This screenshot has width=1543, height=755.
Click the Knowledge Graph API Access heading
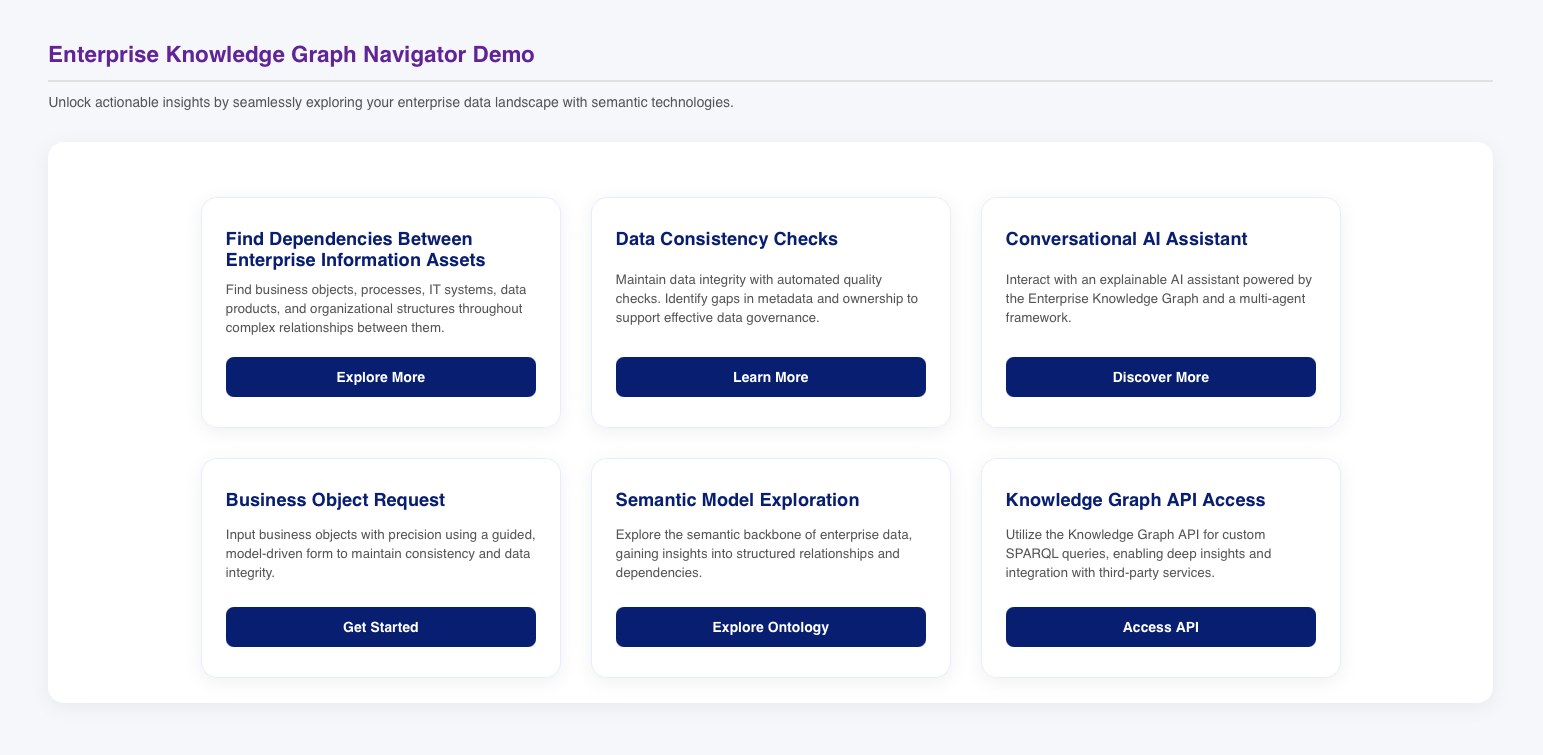coord(1135,500)
